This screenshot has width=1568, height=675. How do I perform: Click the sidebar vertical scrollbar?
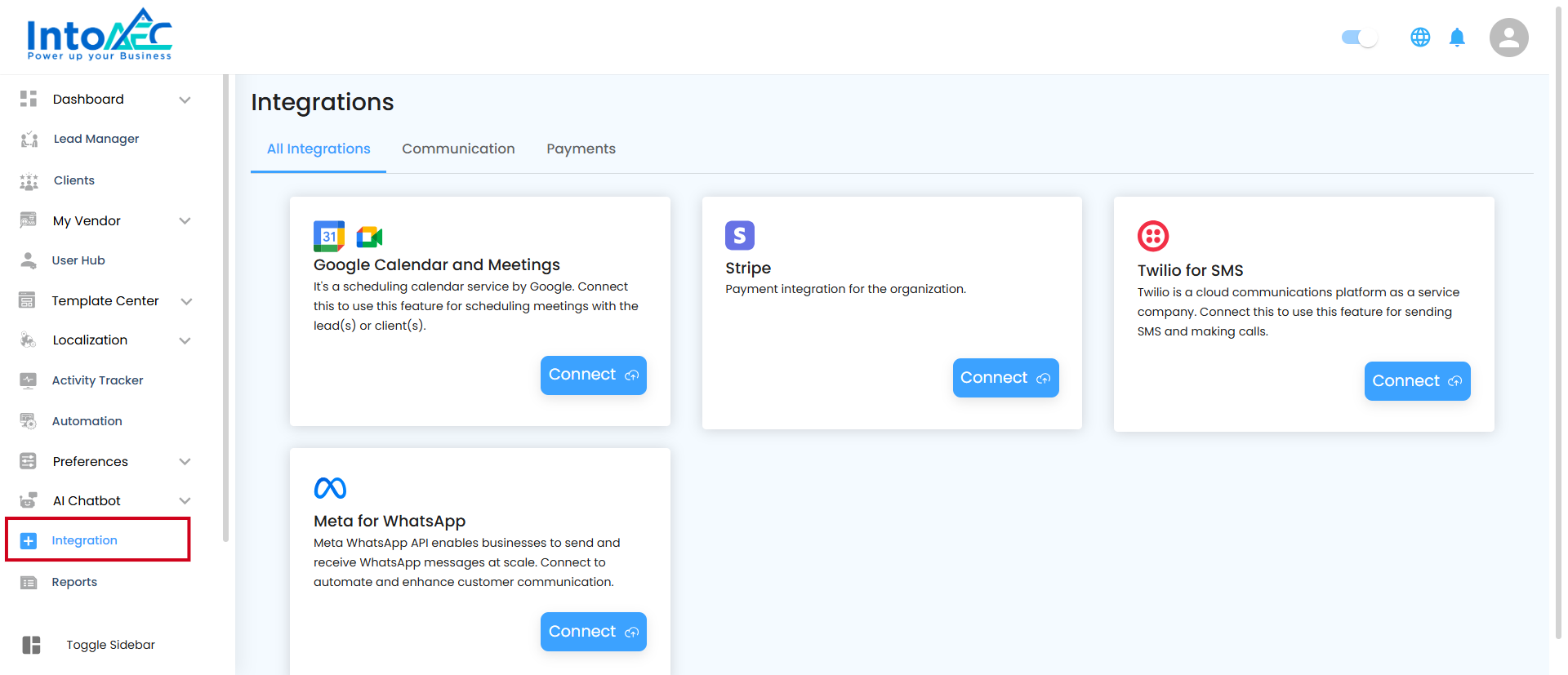(x=225, y=309)
